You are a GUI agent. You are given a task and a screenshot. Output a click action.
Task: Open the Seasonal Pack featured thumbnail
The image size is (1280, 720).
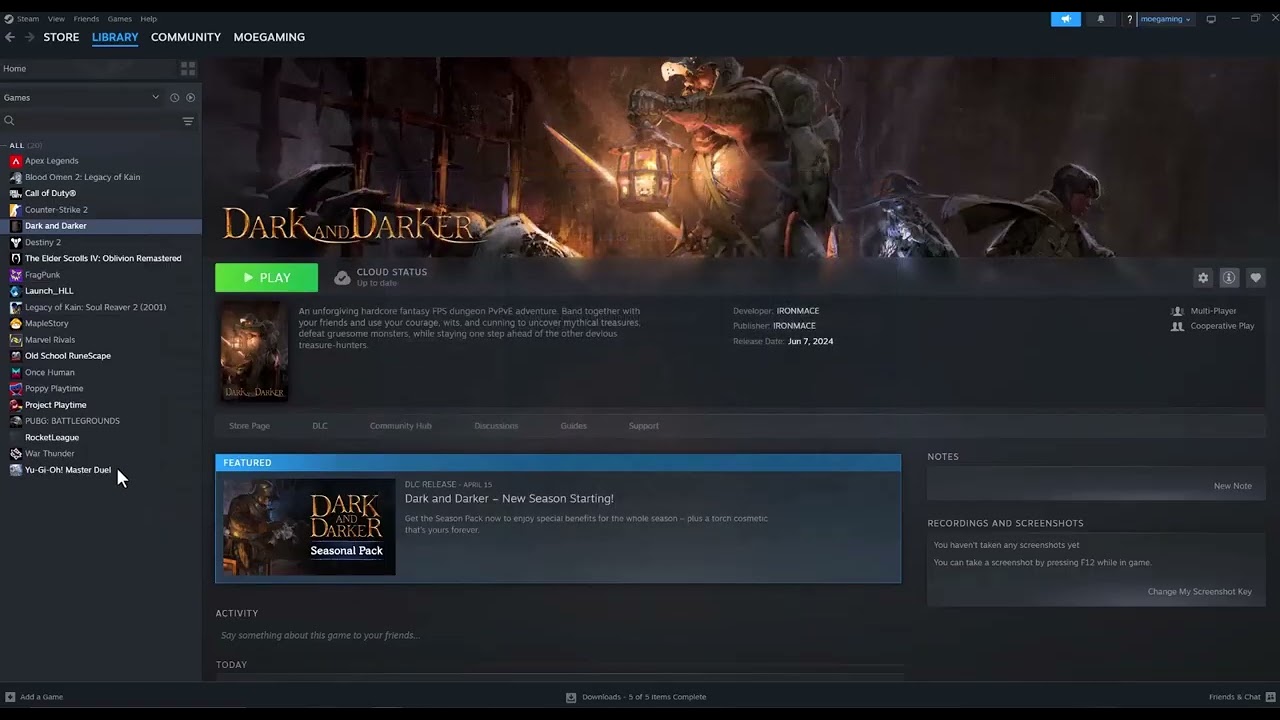309,527
